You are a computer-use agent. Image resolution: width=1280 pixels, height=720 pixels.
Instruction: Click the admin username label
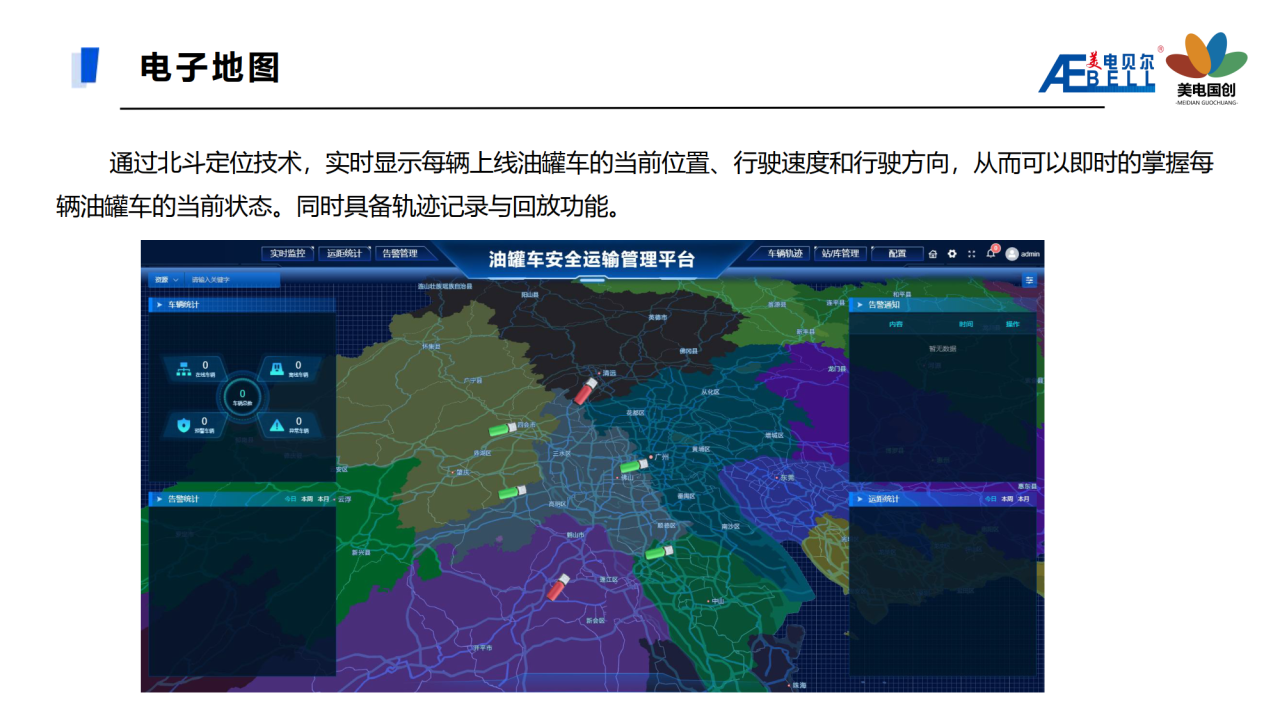coord(1030,254)
